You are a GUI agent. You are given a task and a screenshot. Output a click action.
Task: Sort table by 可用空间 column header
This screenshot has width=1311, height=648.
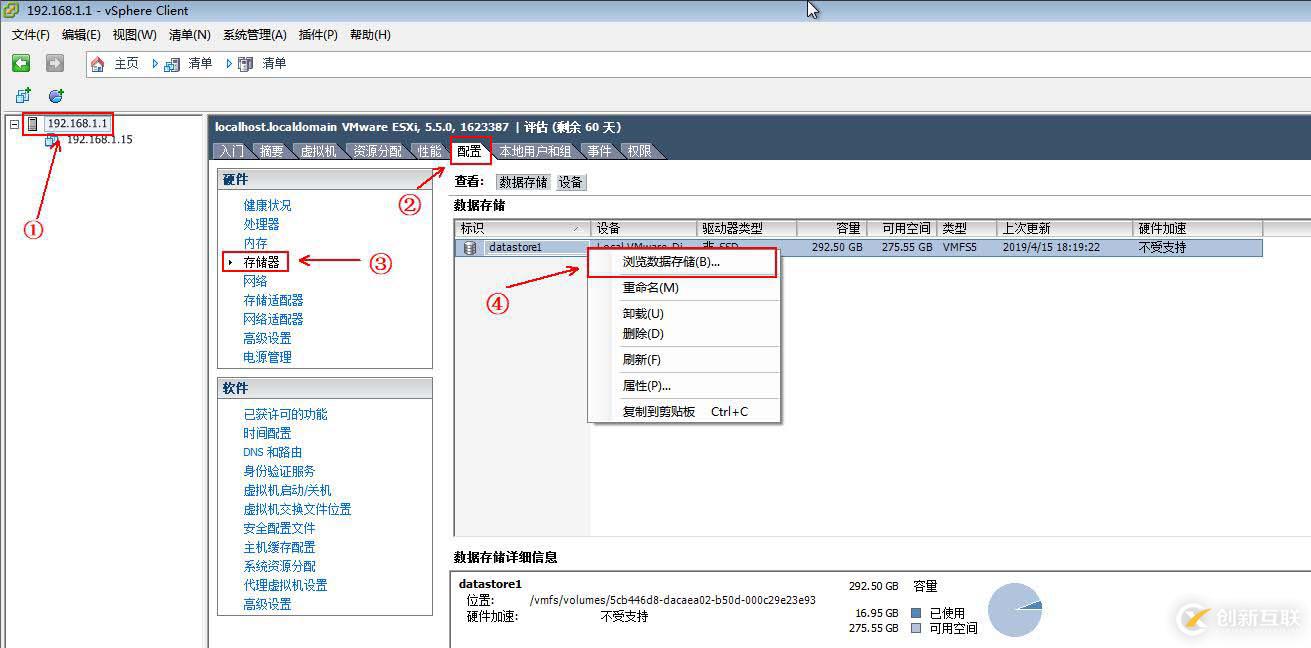901,228
